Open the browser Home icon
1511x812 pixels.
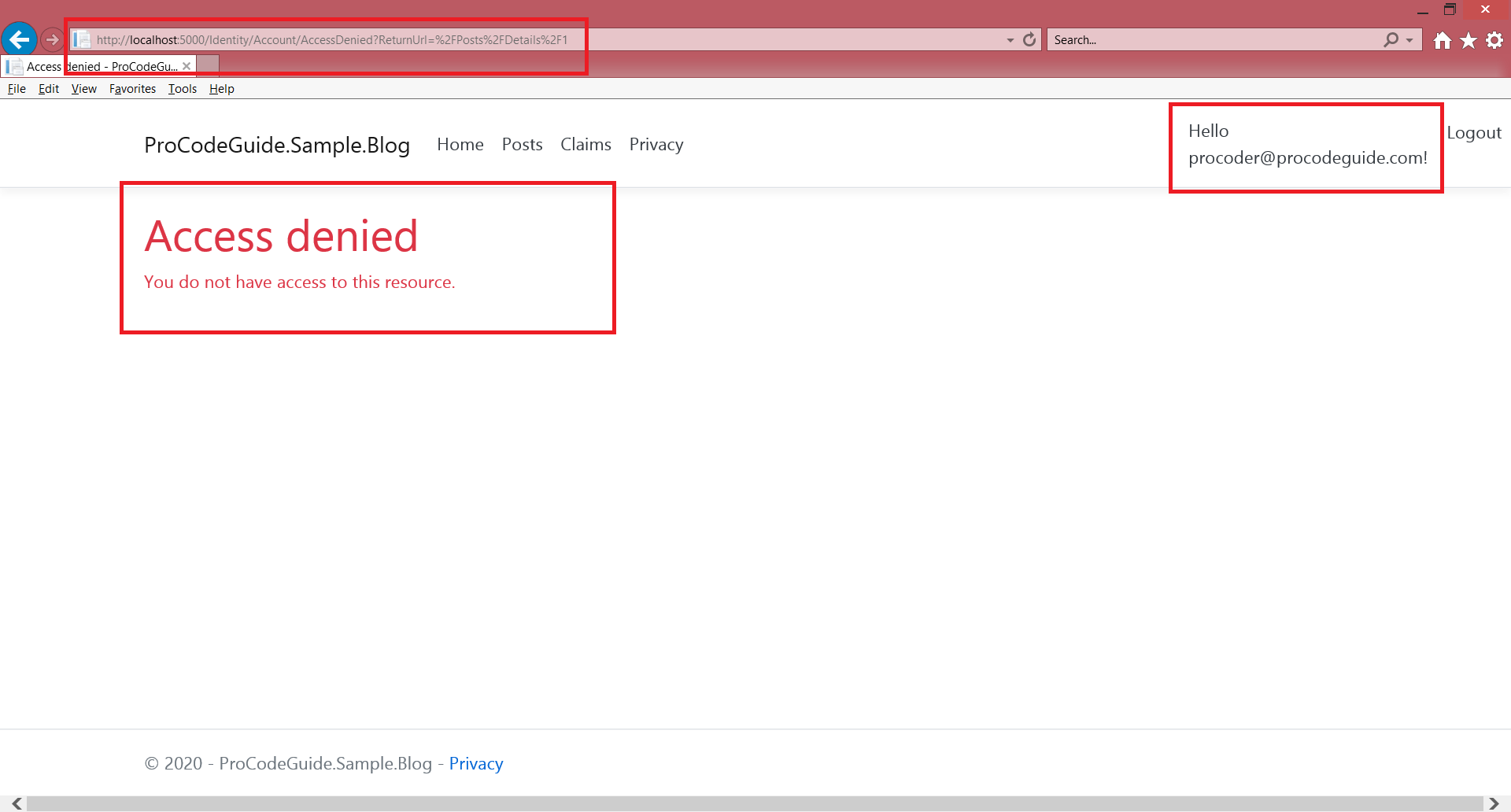pos(1442,40)
